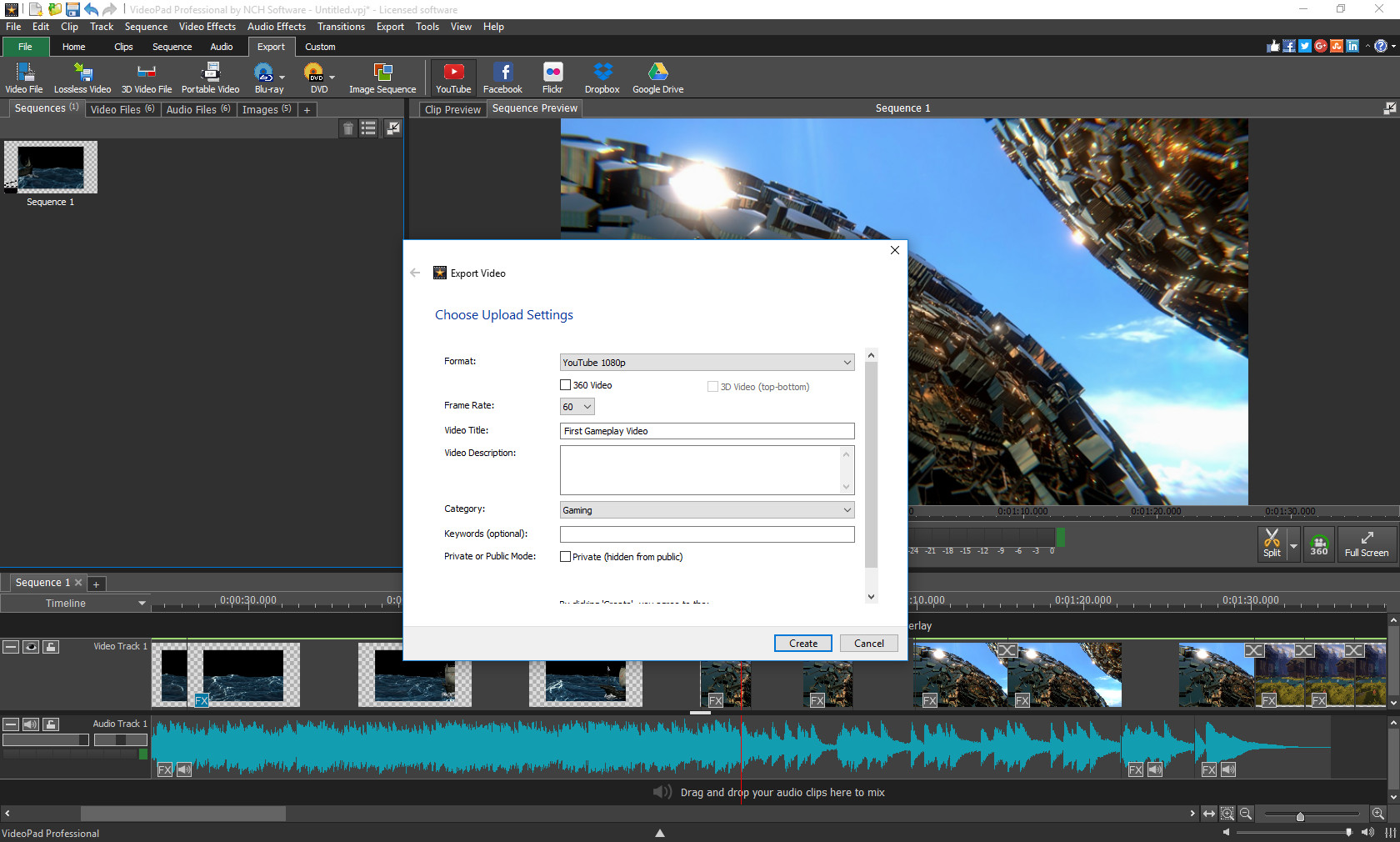
Task: Select the Dropbox export destination
Action: (x=602, y=77)
